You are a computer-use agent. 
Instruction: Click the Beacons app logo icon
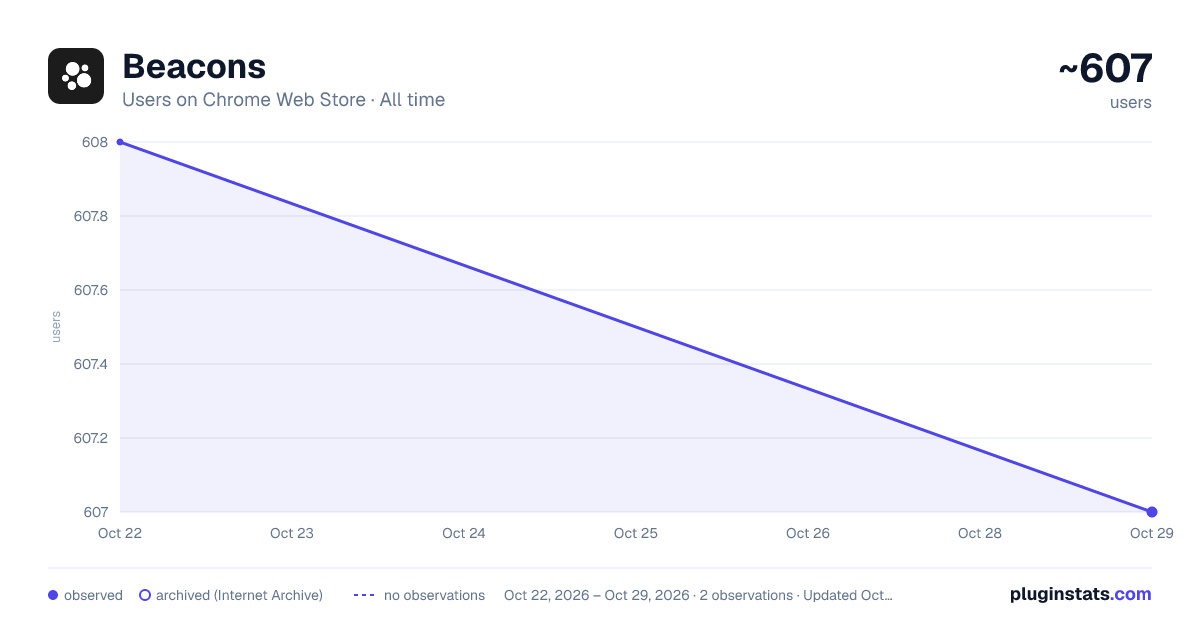76,76
